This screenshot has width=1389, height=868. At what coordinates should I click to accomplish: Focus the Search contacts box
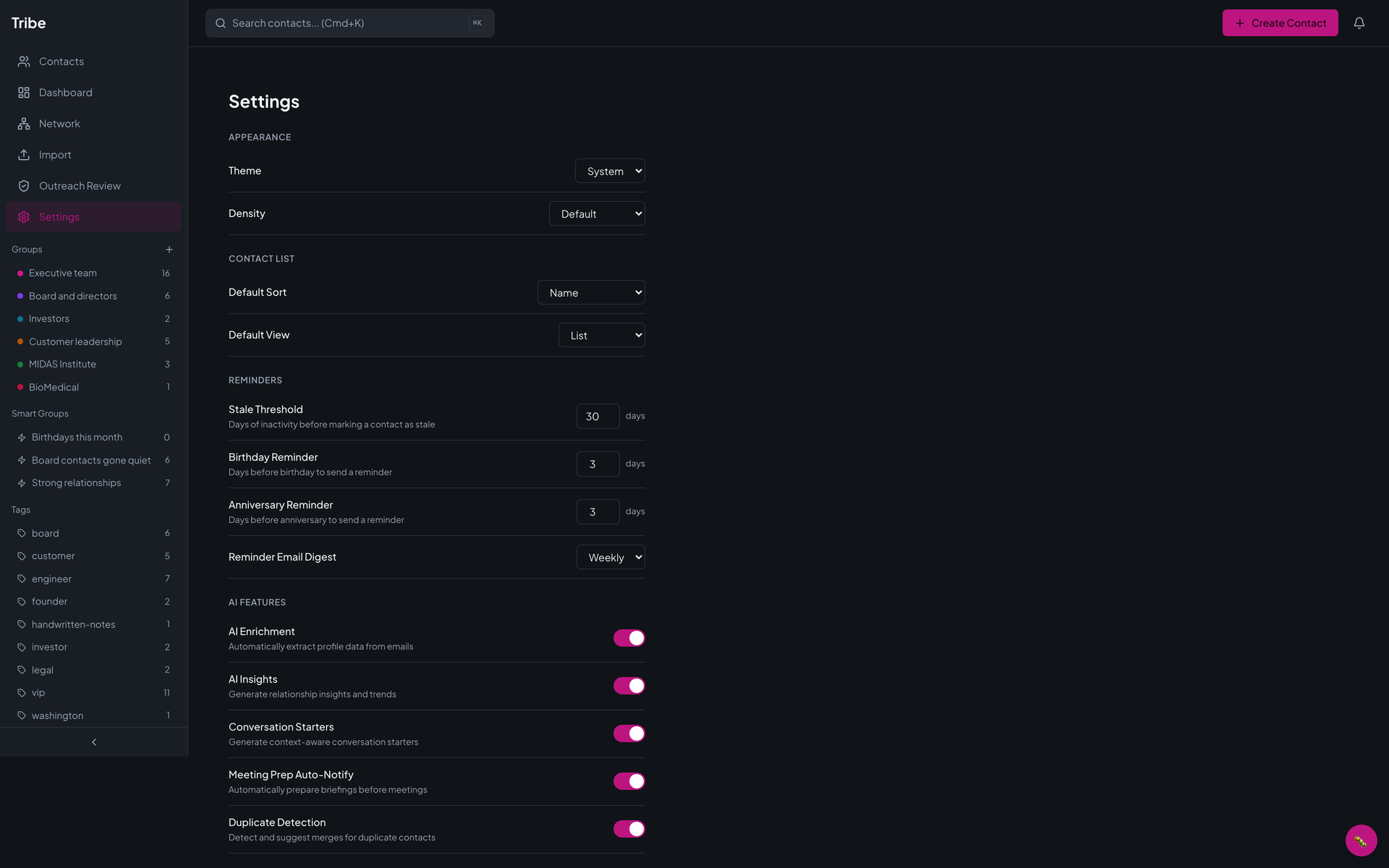point(350,23)
